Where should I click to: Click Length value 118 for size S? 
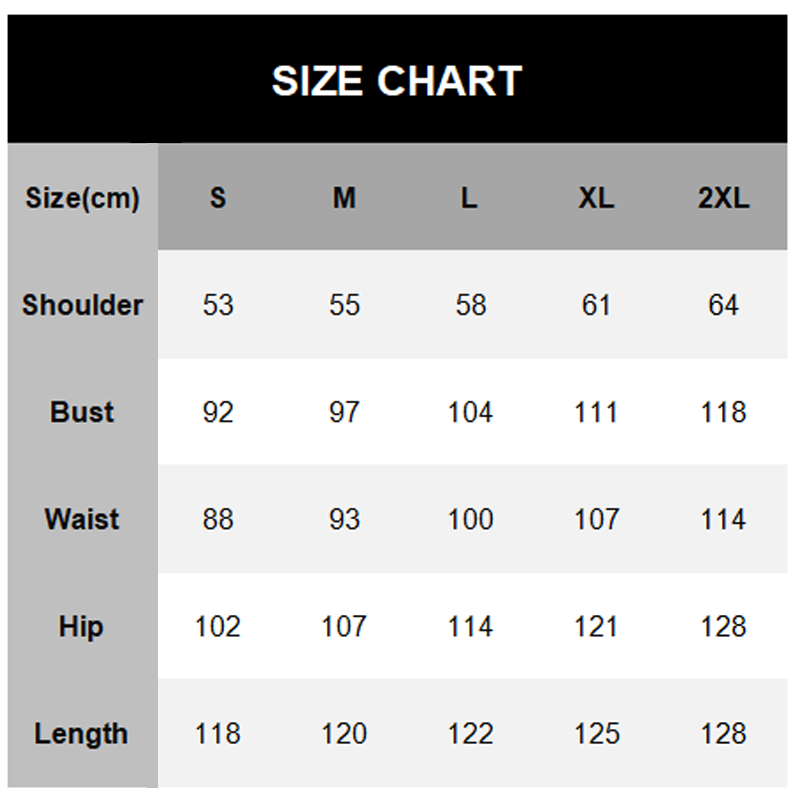(218, 734)
